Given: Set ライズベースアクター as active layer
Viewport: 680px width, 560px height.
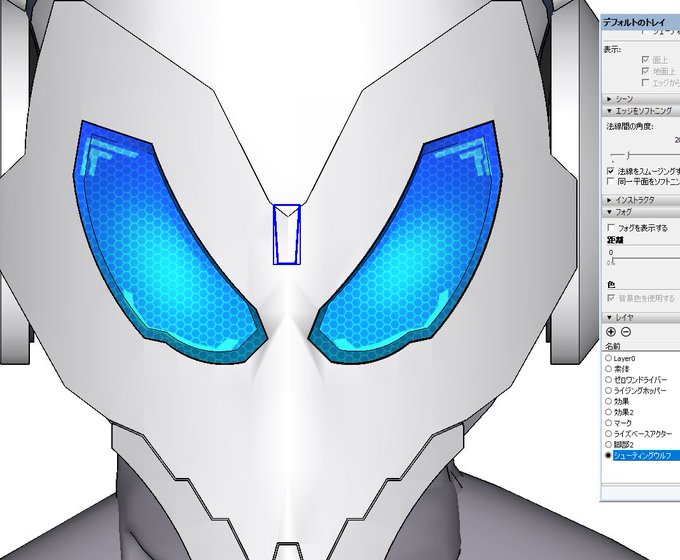Looking at the screenshot, I should tap(608, 434).
